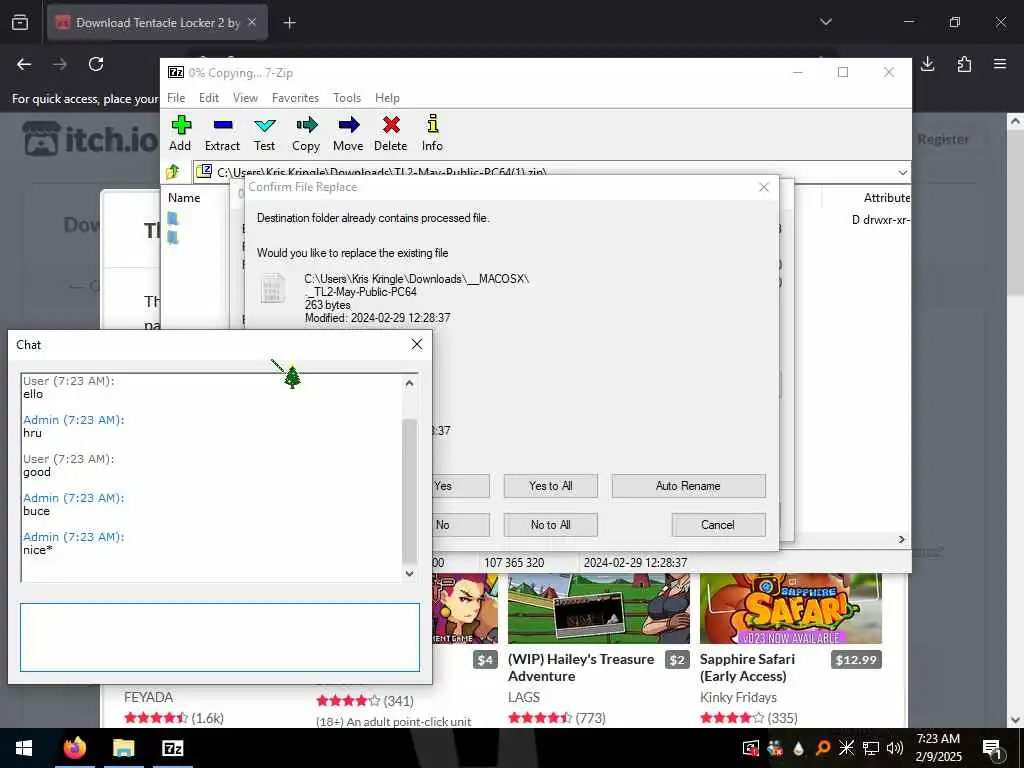Click the chat scrollbar up arrow

pyautogui.click(x=409, y=383)
